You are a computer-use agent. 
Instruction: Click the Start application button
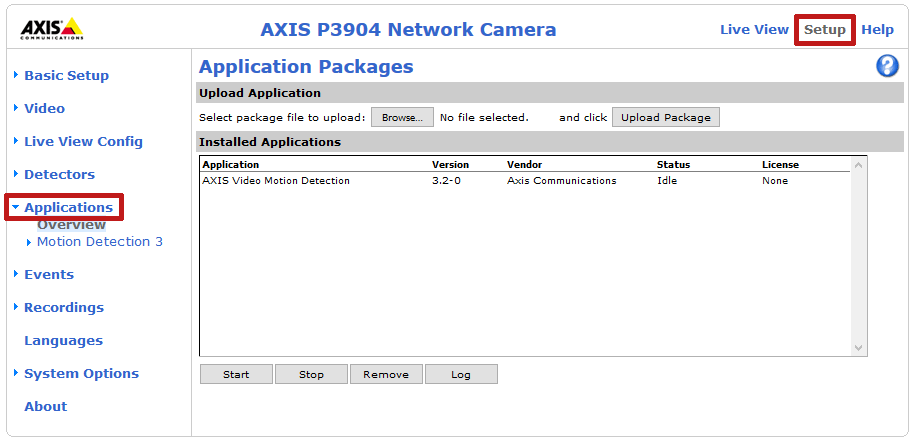pyautogui.click(x=236, y=374)
